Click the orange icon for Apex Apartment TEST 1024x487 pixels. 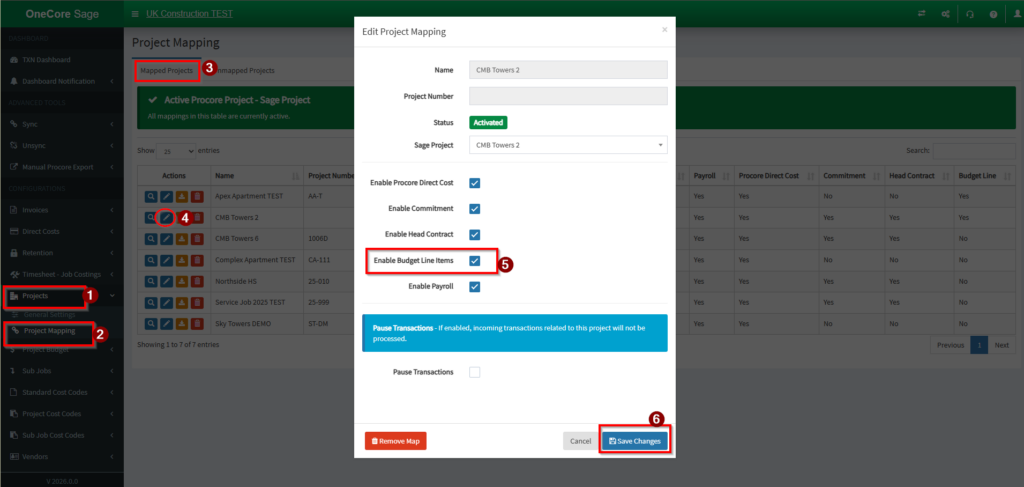tap(182, 196)
